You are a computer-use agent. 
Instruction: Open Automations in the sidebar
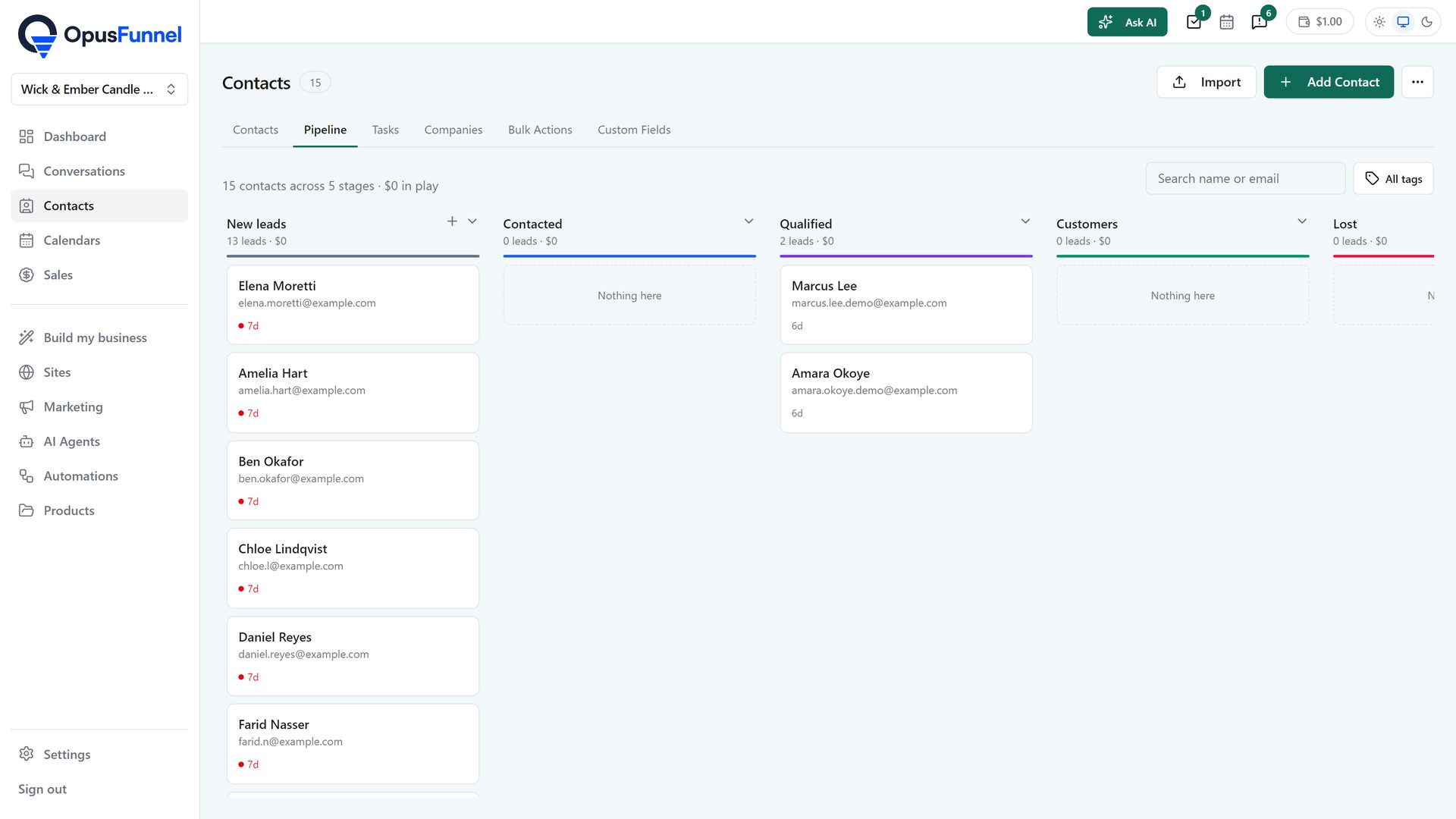pos(99,476)
